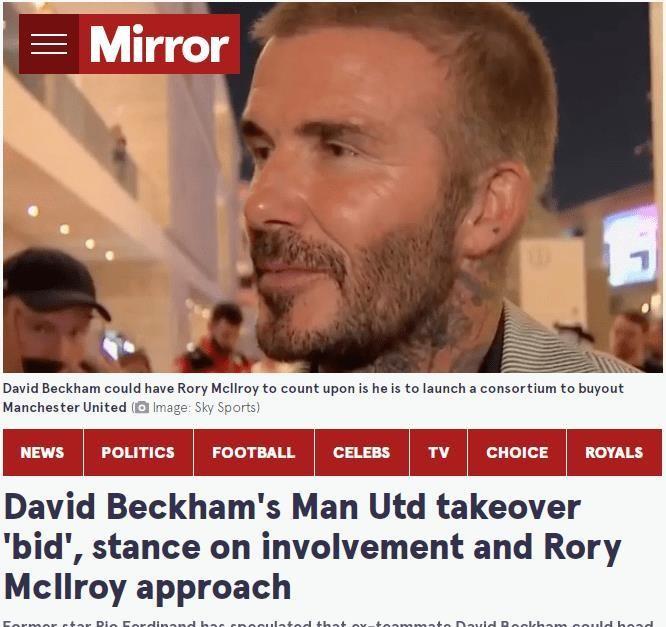Navigate to the Royals tab

[x=614, y=452]
